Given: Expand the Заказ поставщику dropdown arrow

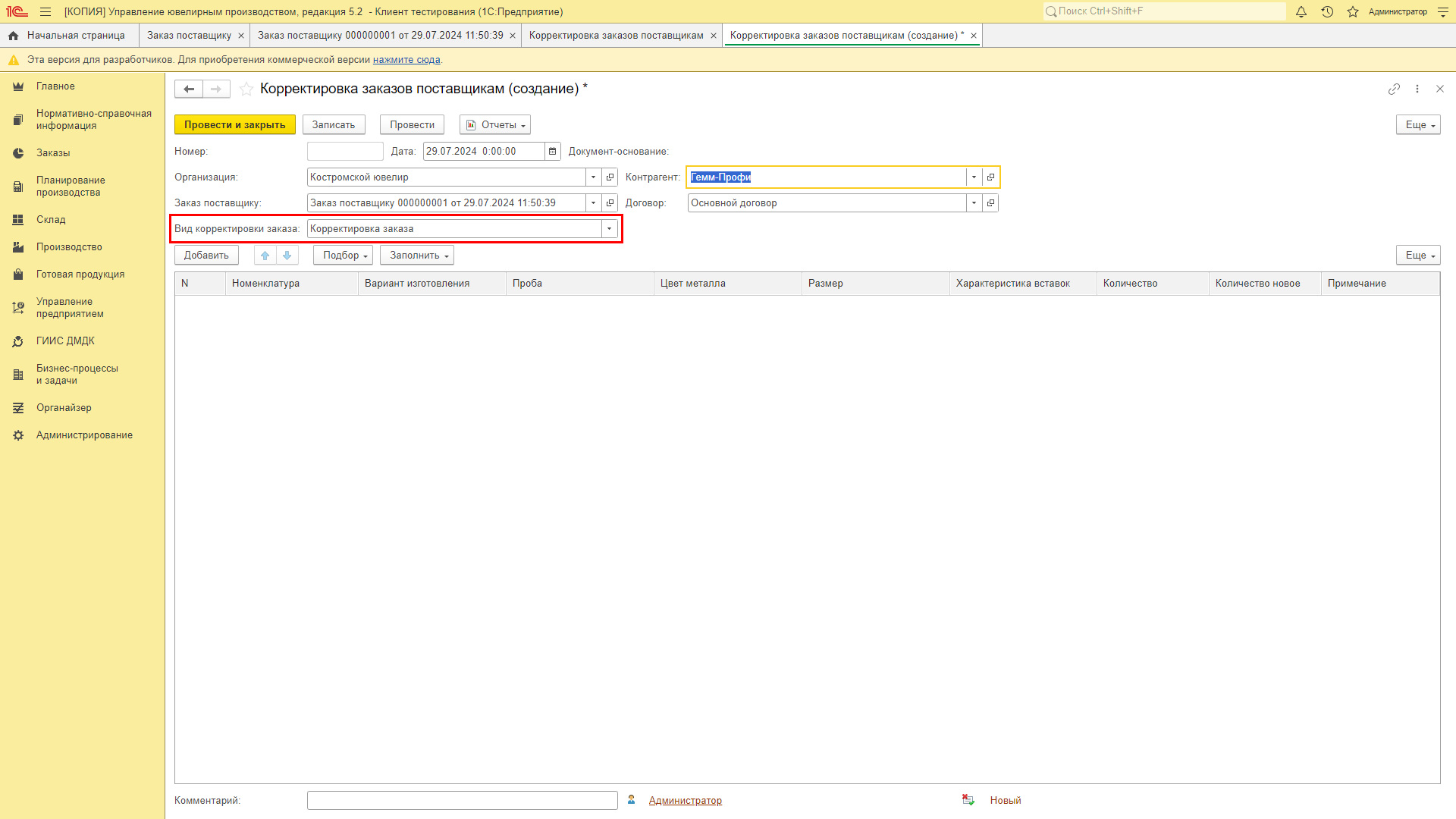Looking at the screenshot, I should click(x=594, y=202).
